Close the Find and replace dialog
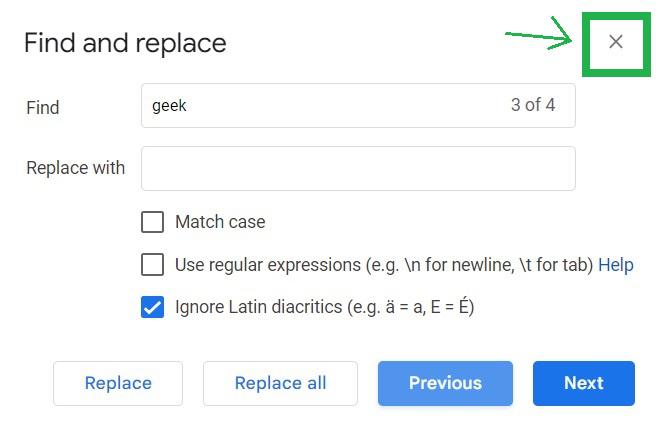The width and height of the screenshot is (664, 433). tap(615, 41)
